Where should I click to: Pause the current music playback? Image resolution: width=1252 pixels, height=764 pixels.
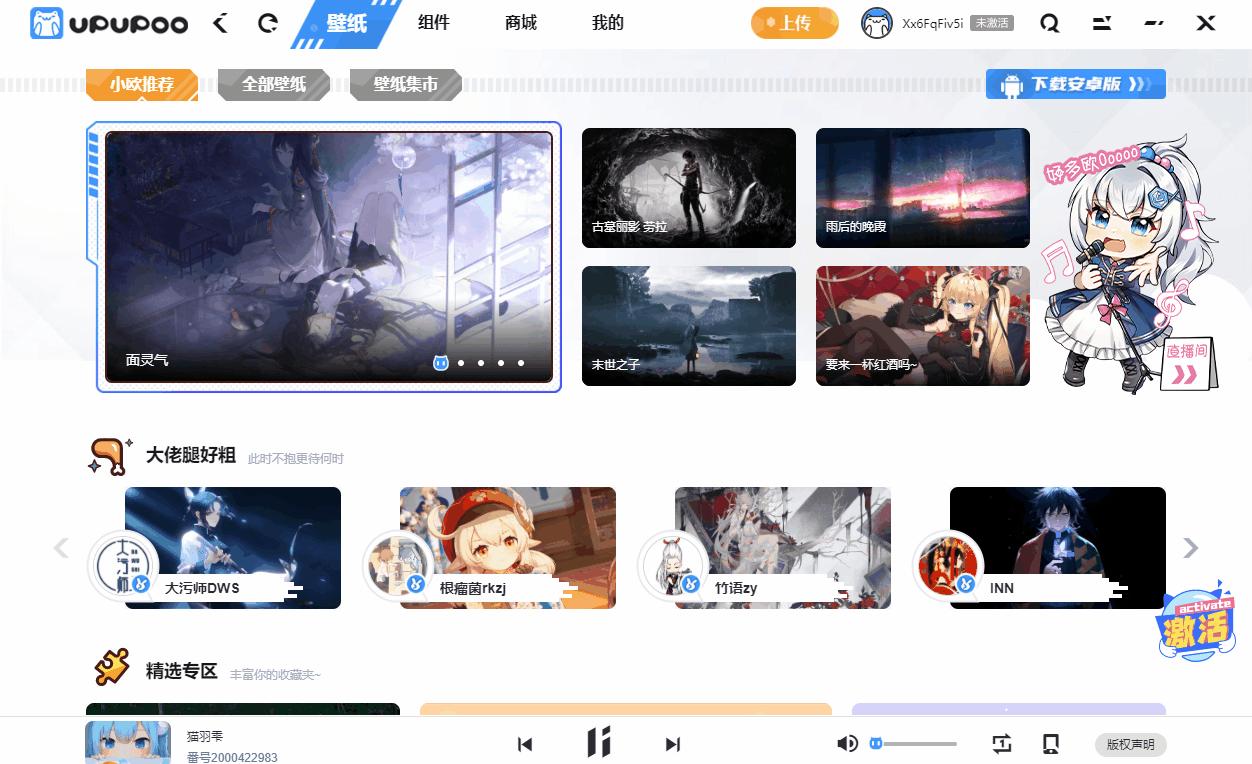598,744
